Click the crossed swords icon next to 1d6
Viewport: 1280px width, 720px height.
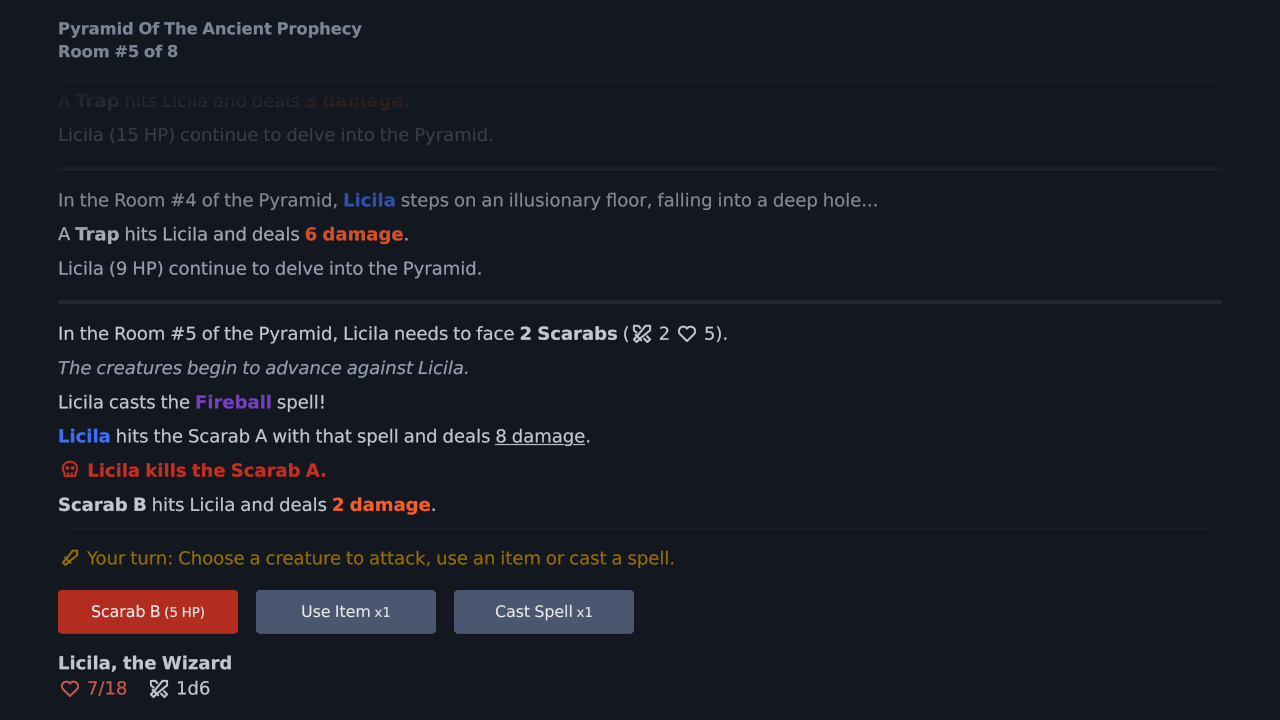pos(159,689)
